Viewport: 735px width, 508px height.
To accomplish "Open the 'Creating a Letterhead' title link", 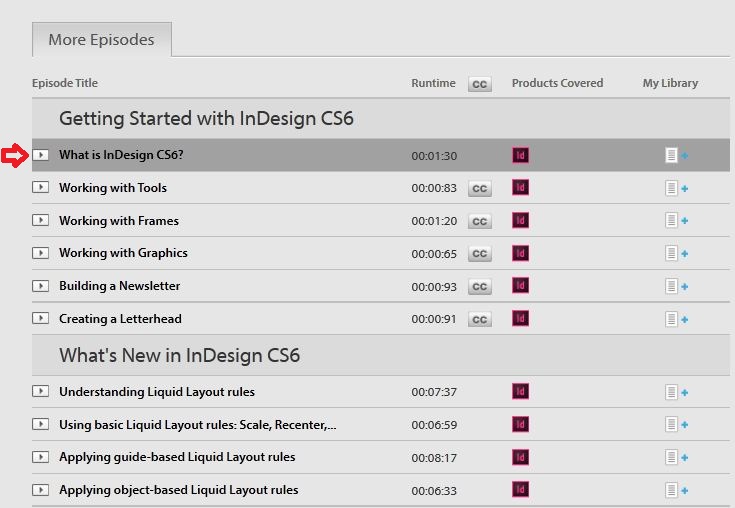I will (x=120, y=319).
